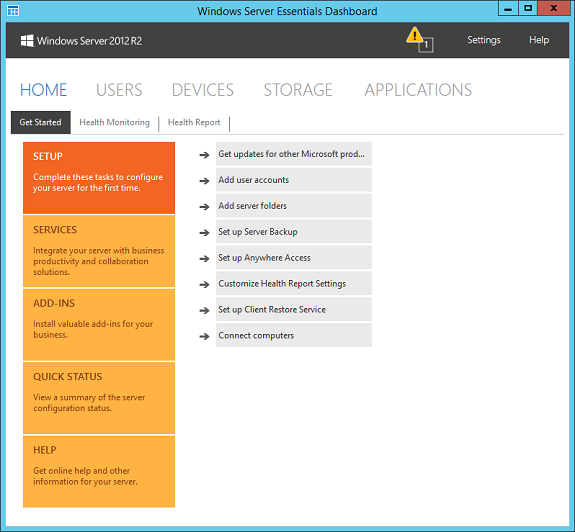Switch to the HOME section
This screenshot has height=532, width=575.
click(x=44, y=90)
